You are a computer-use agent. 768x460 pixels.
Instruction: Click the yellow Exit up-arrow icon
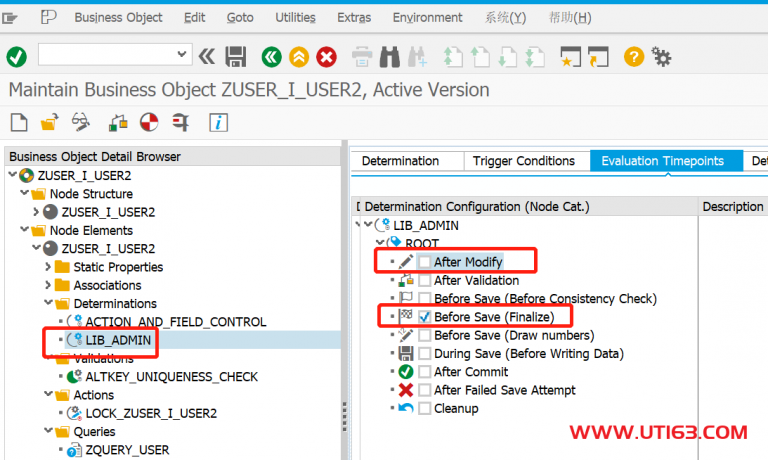coord(298,56)
